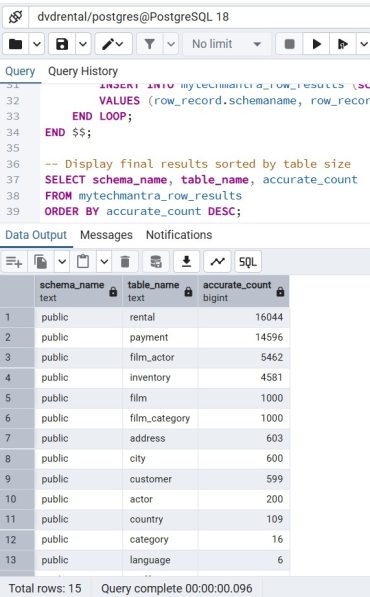This screenshot has width=370, height=597.
Task: Open the No limit rows dropdown
Action: [227, 44]
